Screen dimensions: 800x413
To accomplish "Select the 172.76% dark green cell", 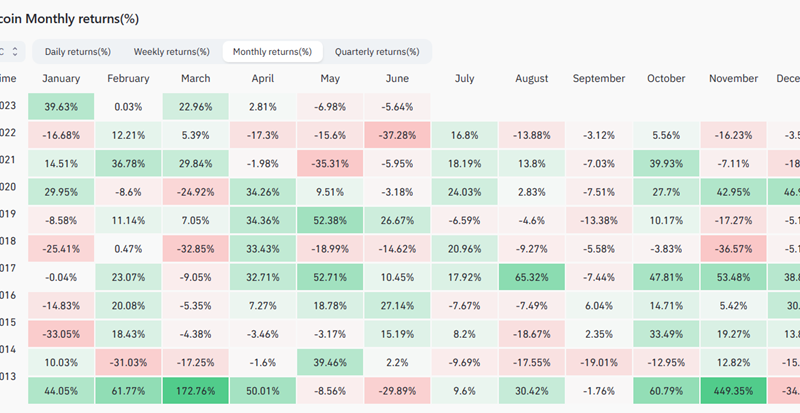I will [195, 391].
